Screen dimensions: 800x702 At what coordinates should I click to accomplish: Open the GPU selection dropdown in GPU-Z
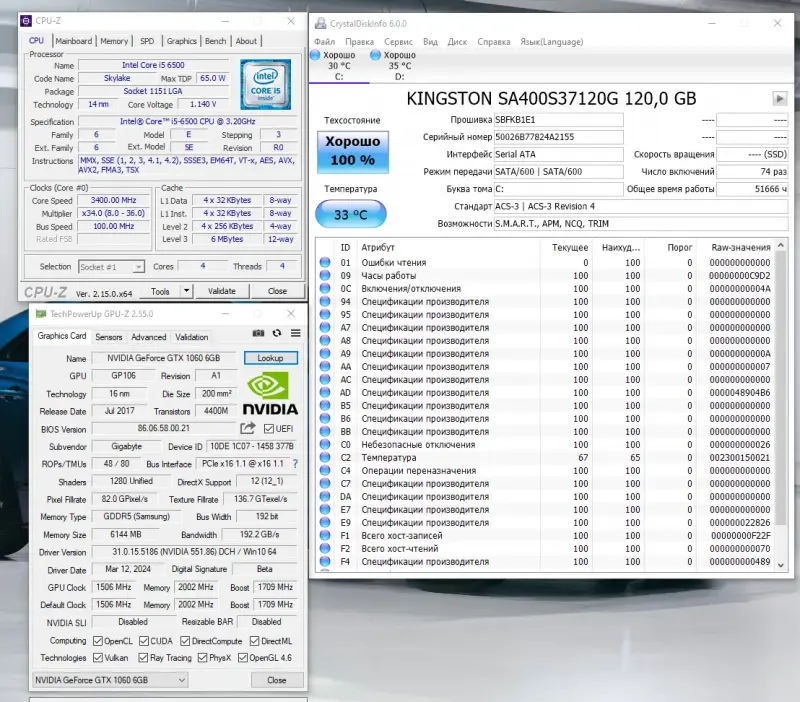pos(108,680)
